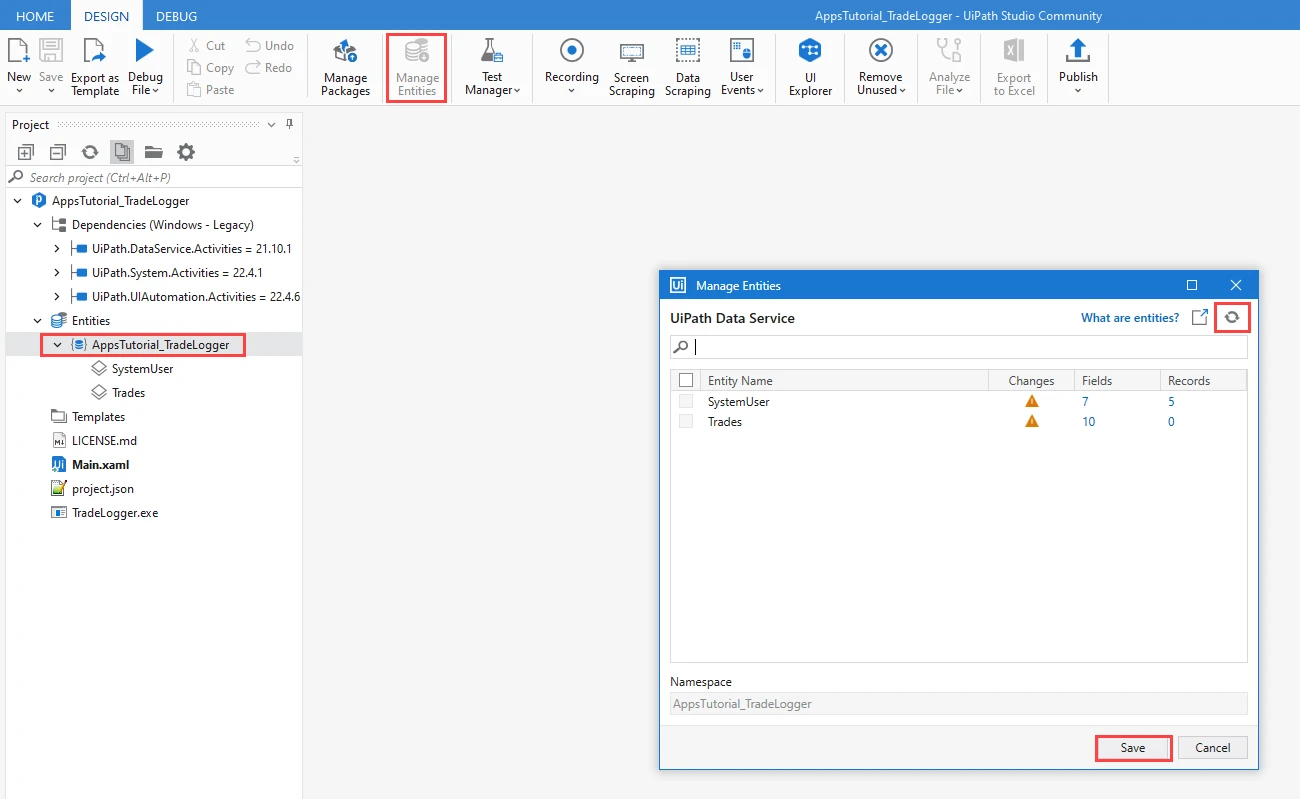Image resolution: width=1300 pixels, height=799 pixels.
Task: Tick the select-all checkbox beside Entity Name
Action: pyautogui.click(x=686, y=380)
